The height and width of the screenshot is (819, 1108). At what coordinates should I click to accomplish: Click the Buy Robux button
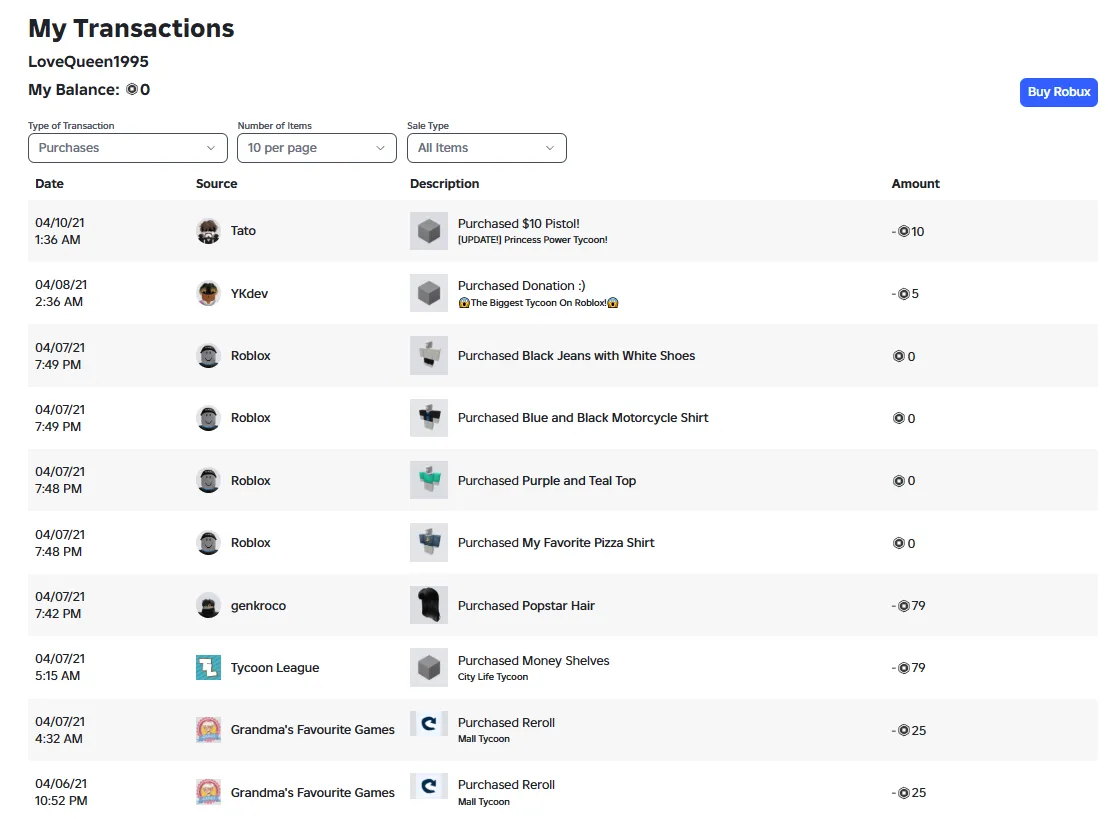pos(1059,92)
